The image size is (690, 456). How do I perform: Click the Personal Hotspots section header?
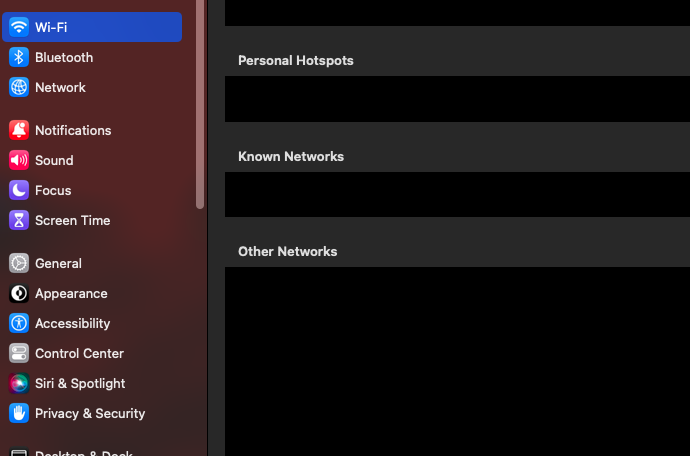(296, 61)
